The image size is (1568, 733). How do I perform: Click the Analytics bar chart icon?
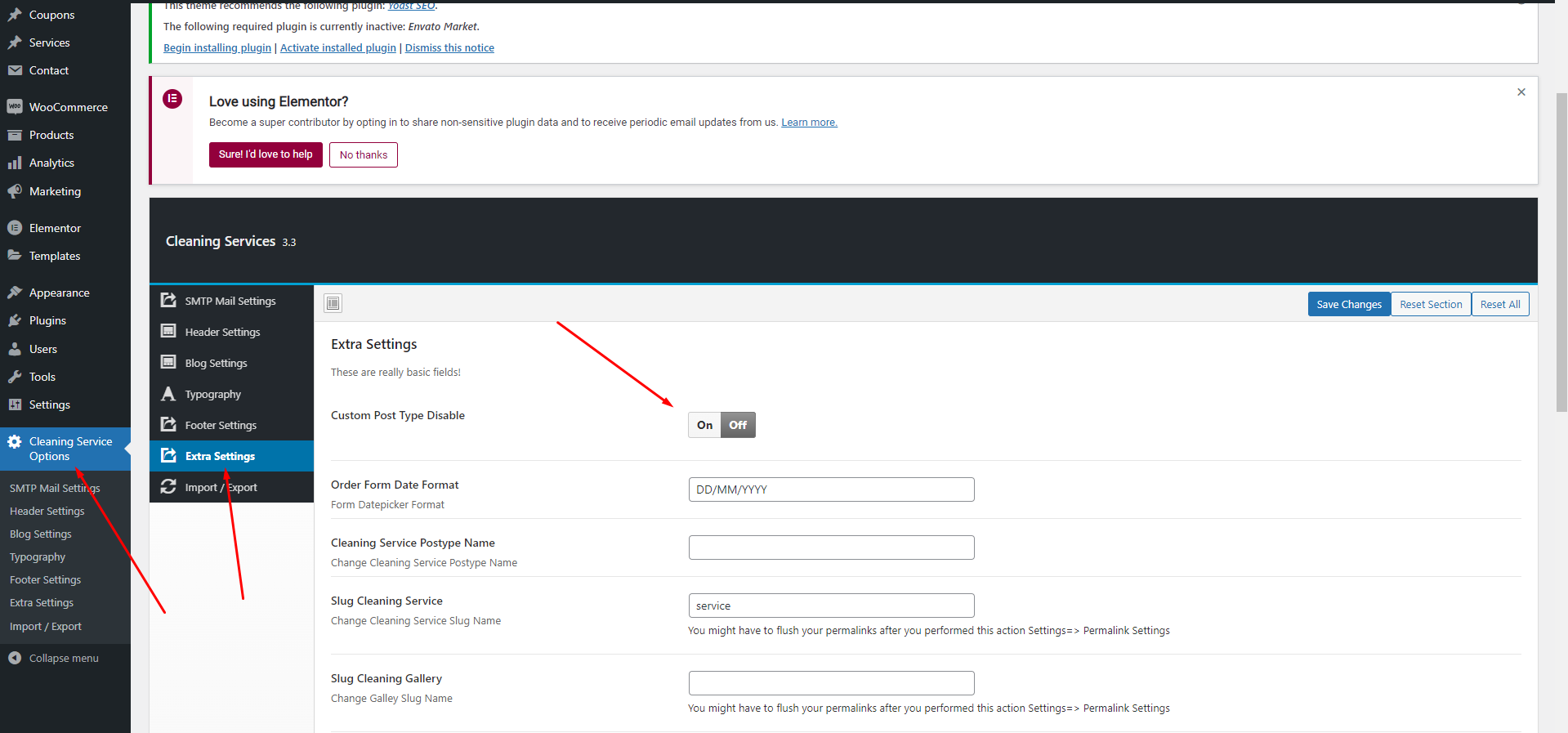15,163
